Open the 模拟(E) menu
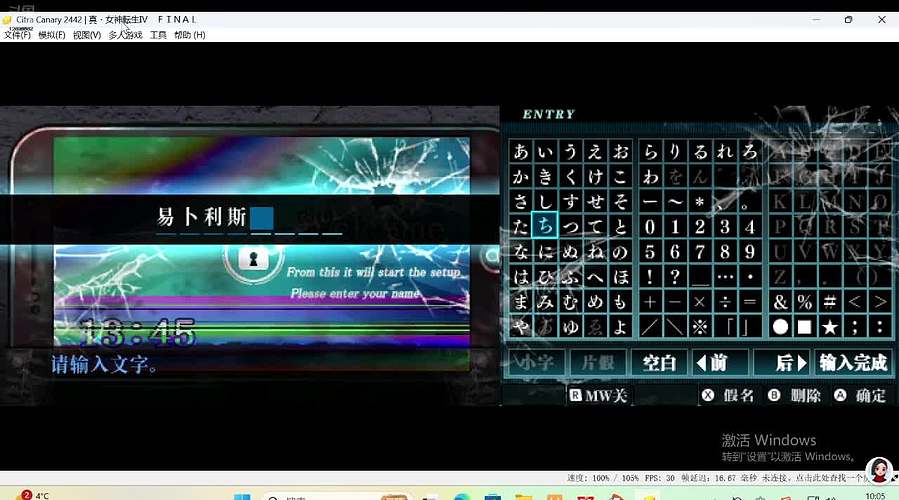 coord(52,35)
